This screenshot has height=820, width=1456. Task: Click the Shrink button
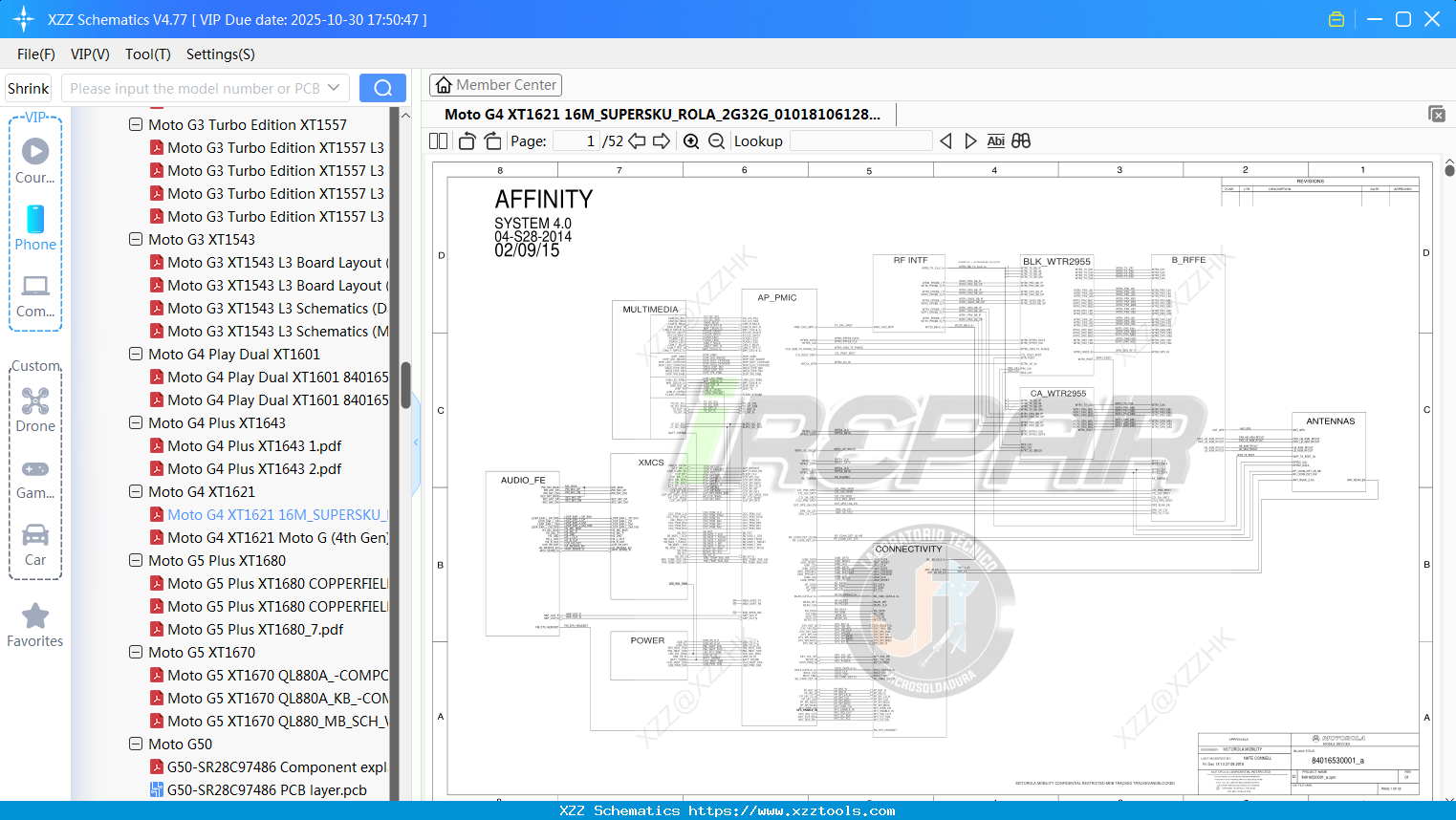pyautogui.click(x=27, y=87)
